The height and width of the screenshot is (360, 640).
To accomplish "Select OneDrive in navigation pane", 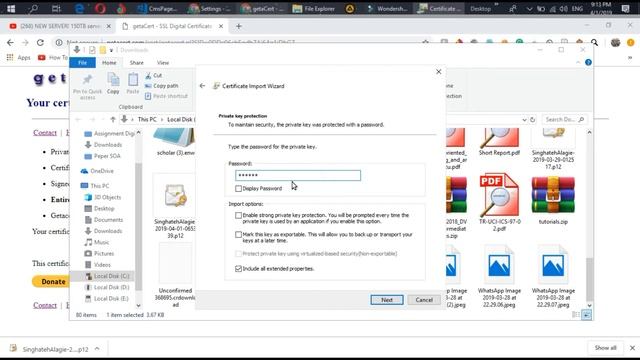I will pos(97,171).
